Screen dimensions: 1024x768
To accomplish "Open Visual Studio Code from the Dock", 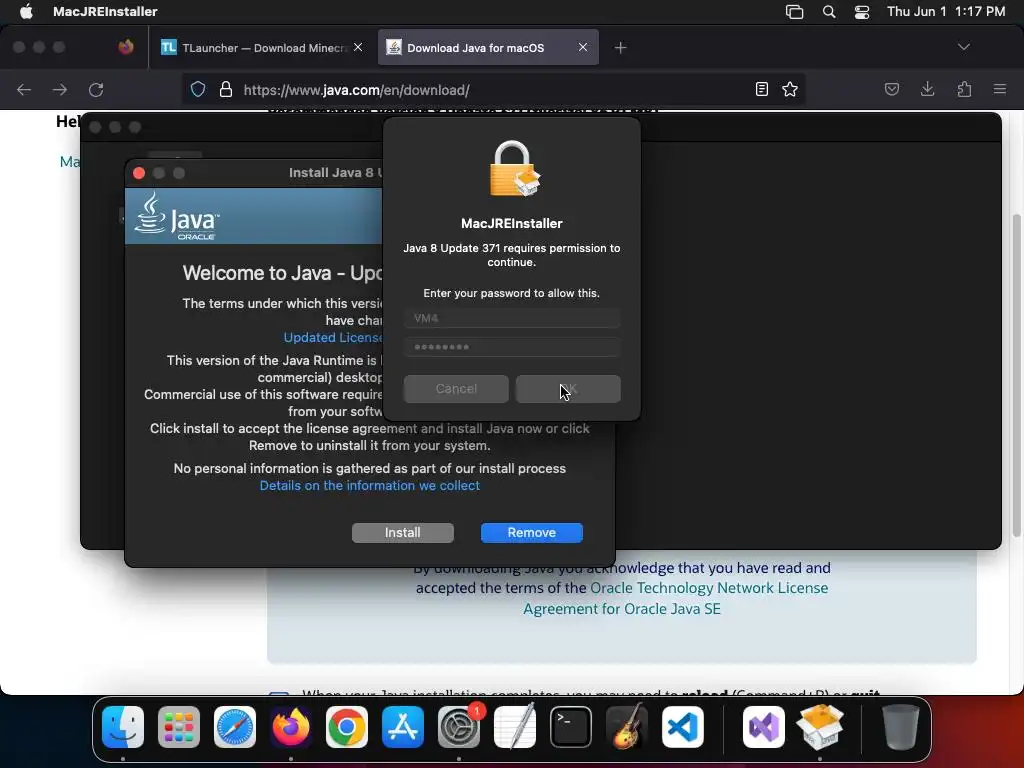I will (682, 727).
